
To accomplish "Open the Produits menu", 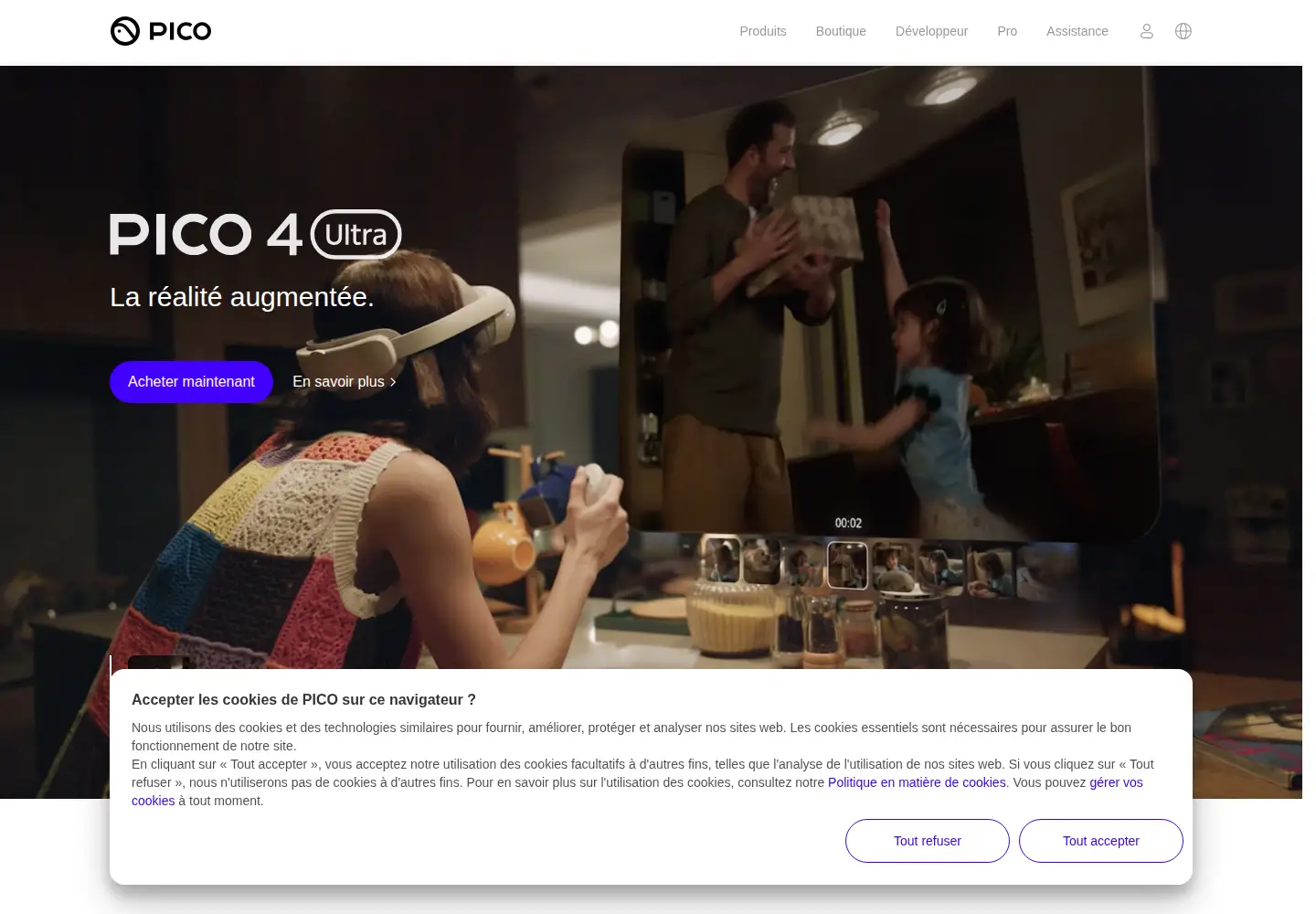I will click(763, 31).
